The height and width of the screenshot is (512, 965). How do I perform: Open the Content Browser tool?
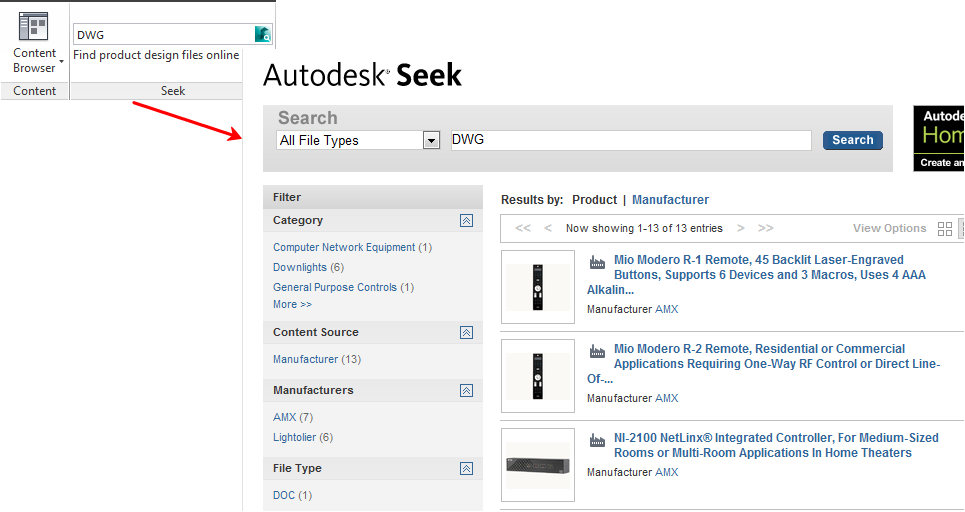click(x=35, y=43)
